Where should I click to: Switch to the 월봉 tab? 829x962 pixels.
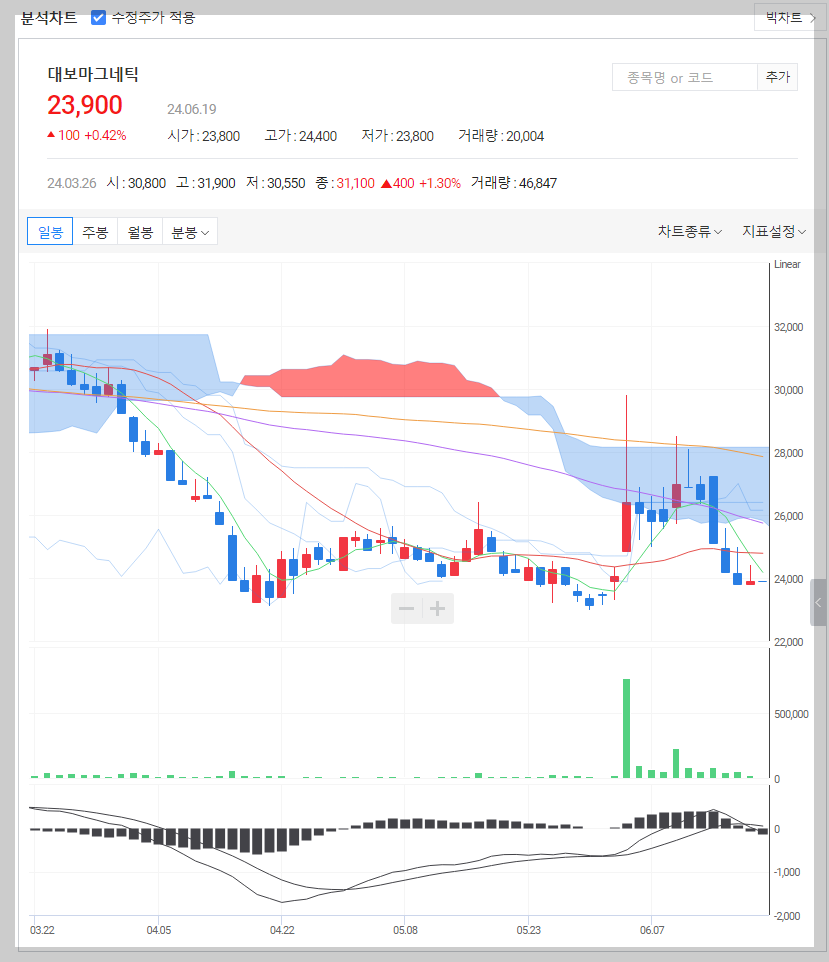(x=140, y=232)
